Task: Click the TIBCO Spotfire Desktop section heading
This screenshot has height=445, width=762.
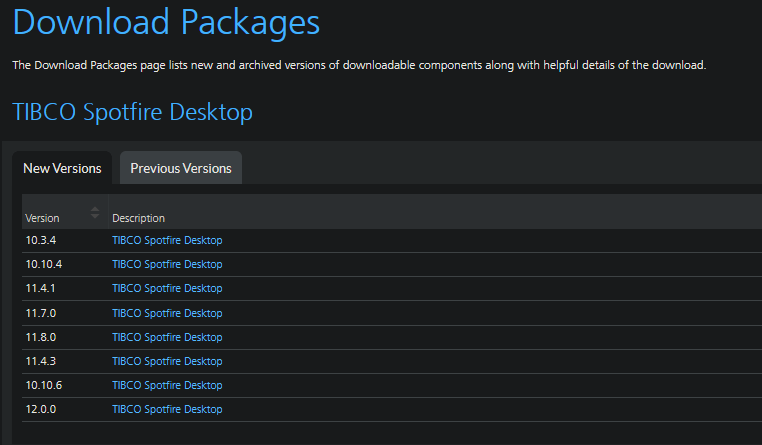Action: tap(132, 112)
